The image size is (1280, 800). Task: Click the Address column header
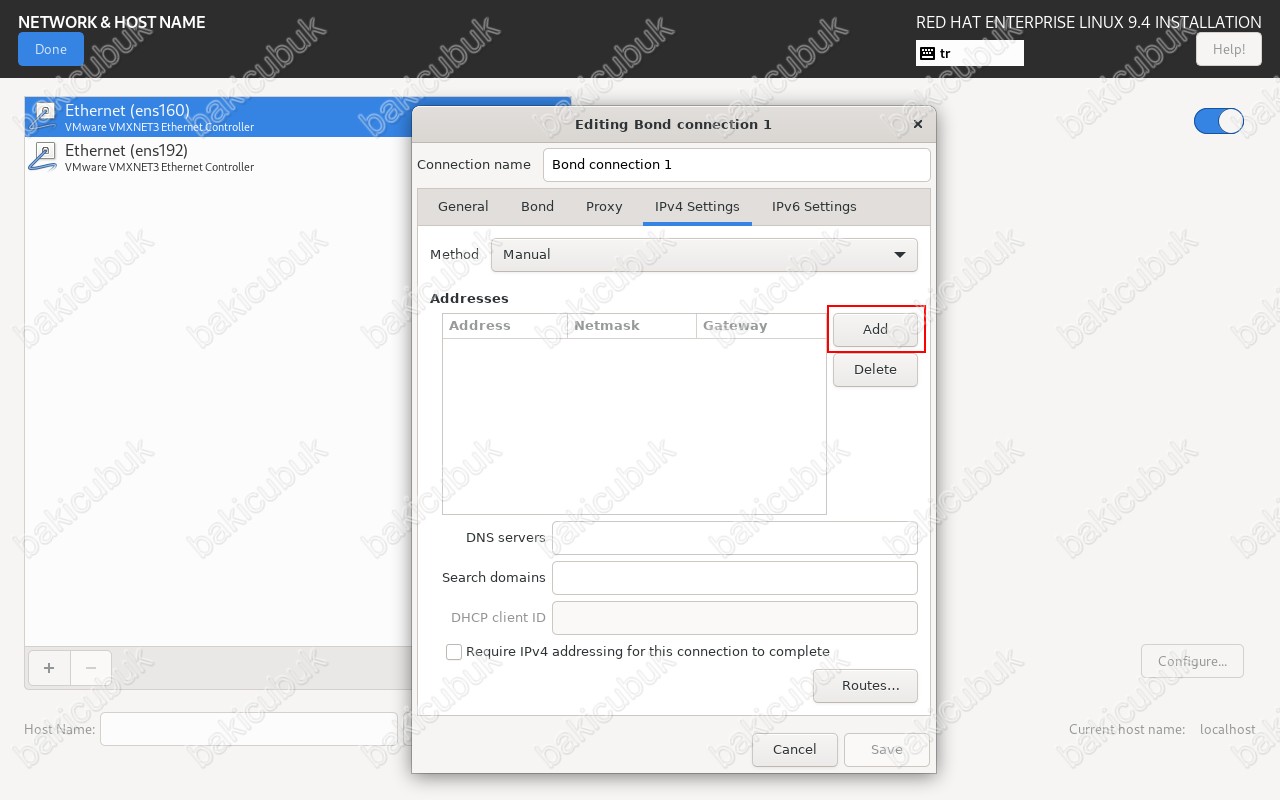[505, 326]
